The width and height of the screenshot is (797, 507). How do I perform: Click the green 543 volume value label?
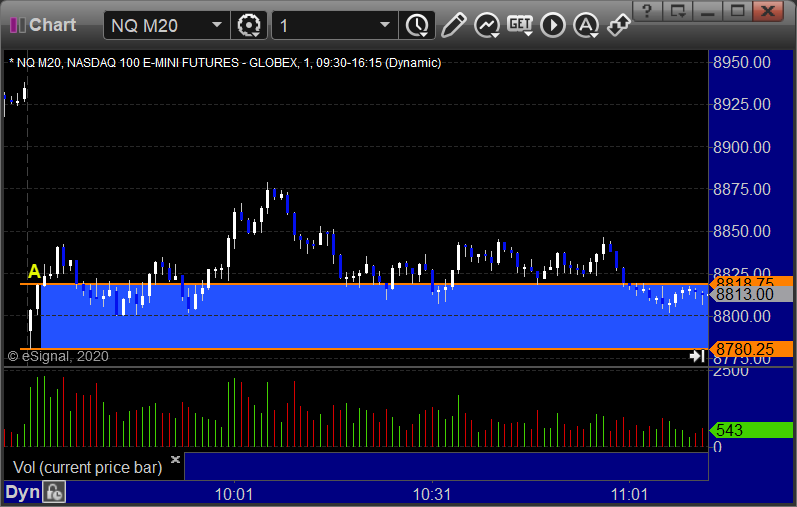click(x=752, y=430)
